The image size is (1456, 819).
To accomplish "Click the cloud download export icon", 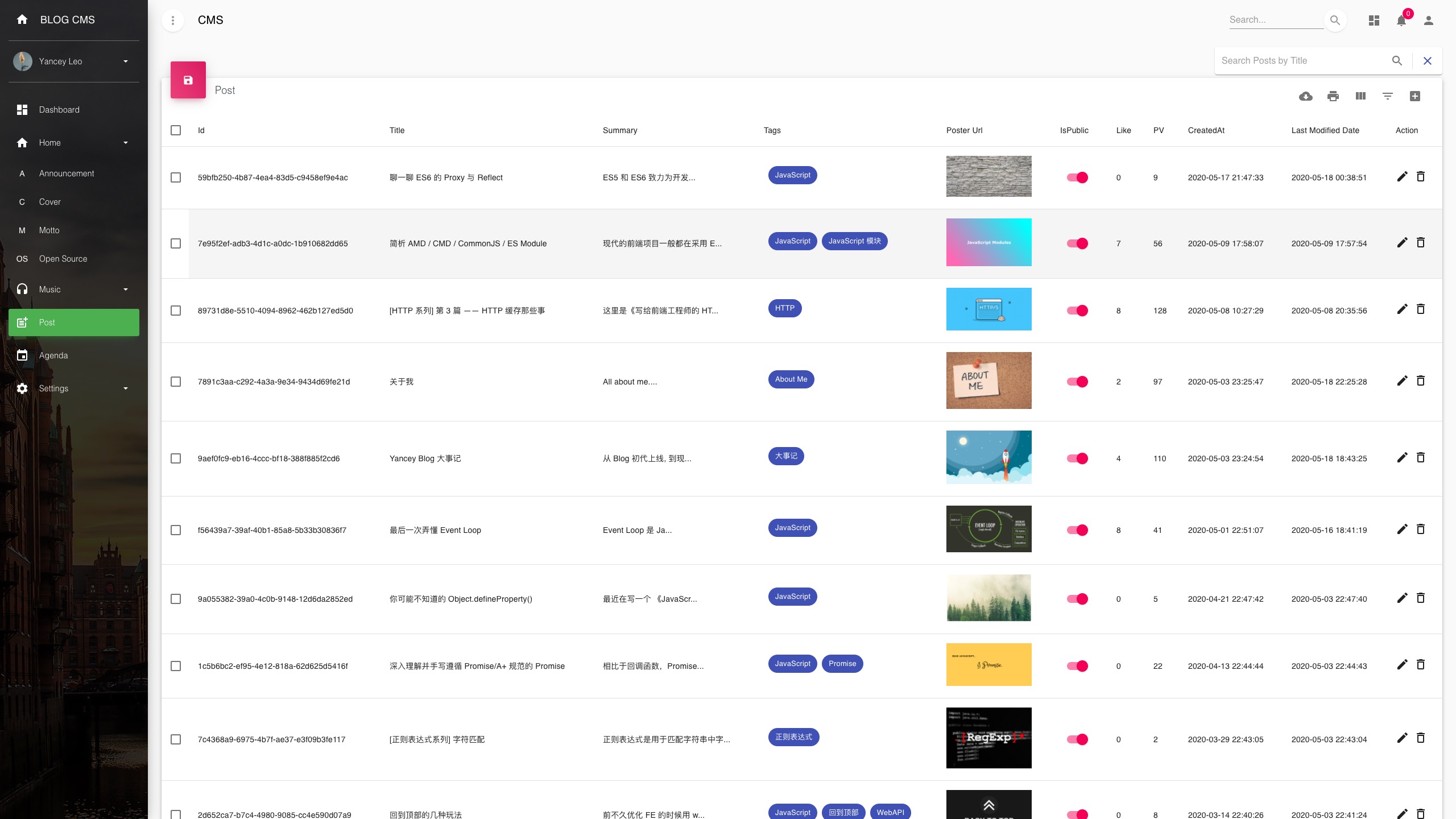I will click(1306, 96).
